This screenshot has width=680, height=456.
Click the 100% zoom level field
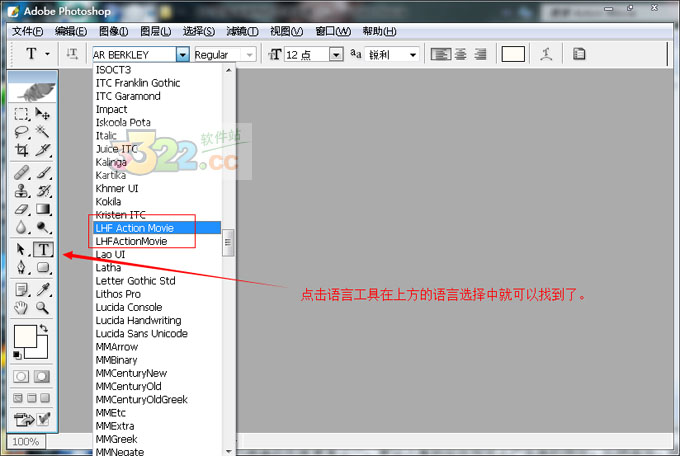[x=26, y=442]
